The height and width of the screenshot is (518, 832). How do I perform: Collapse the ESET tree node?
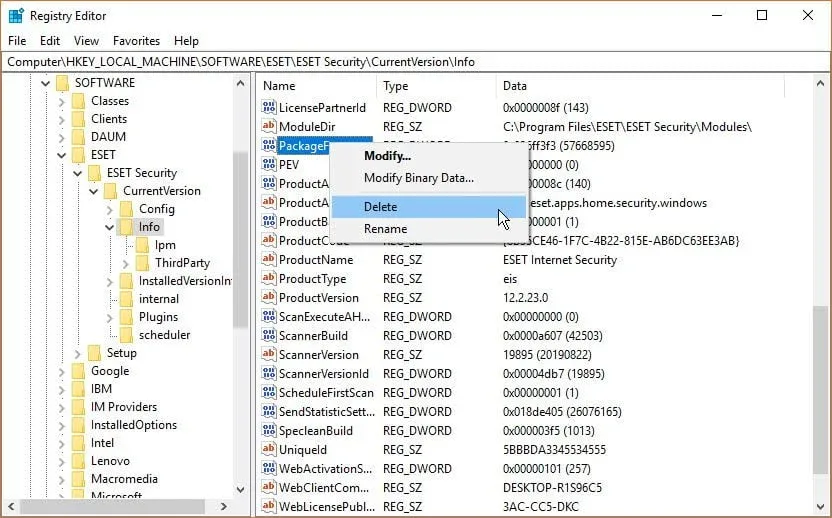(62, 155)
